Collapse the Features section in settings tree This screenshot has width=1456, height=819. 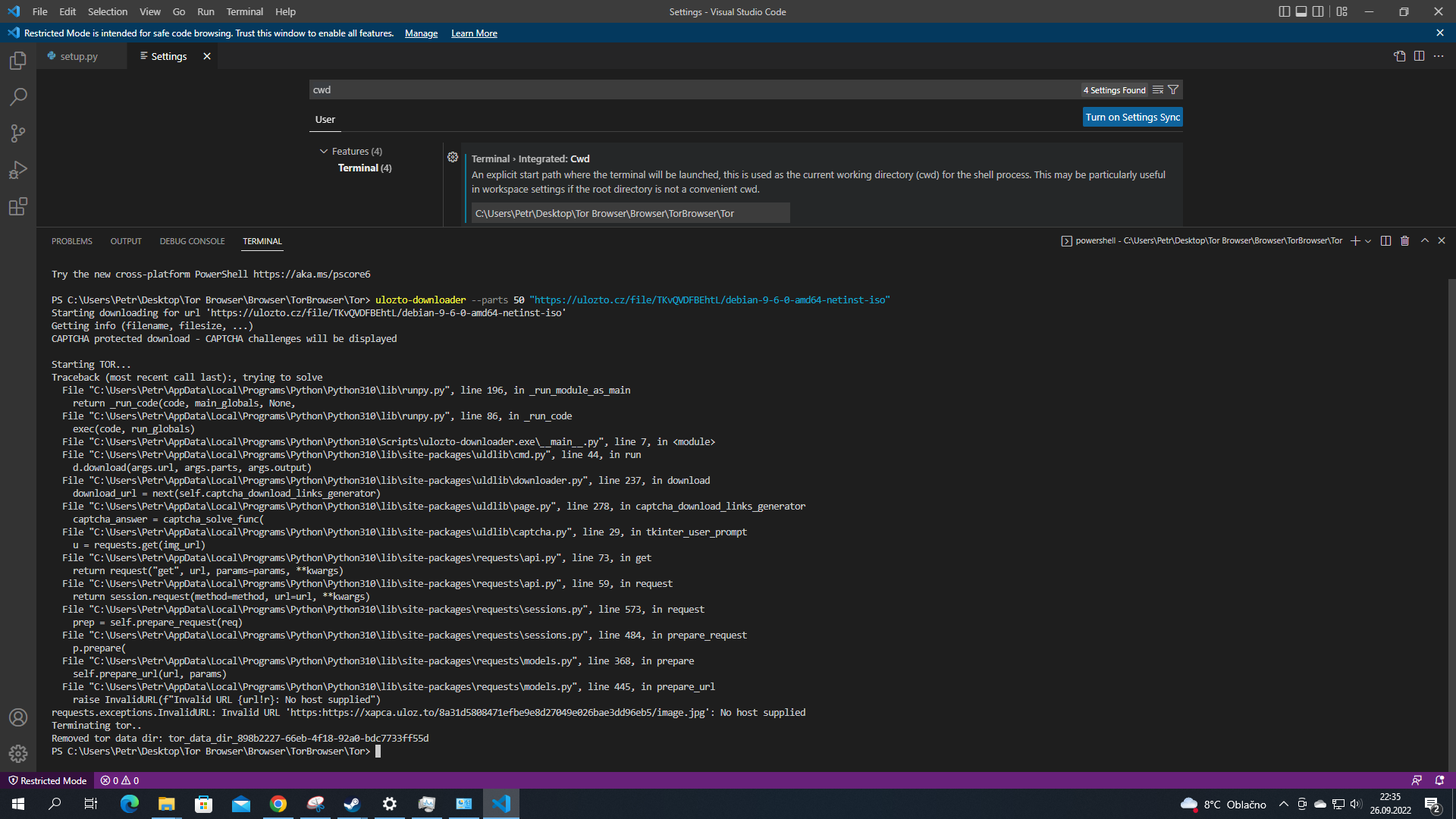pyautogui.click(x=323, y=151)
